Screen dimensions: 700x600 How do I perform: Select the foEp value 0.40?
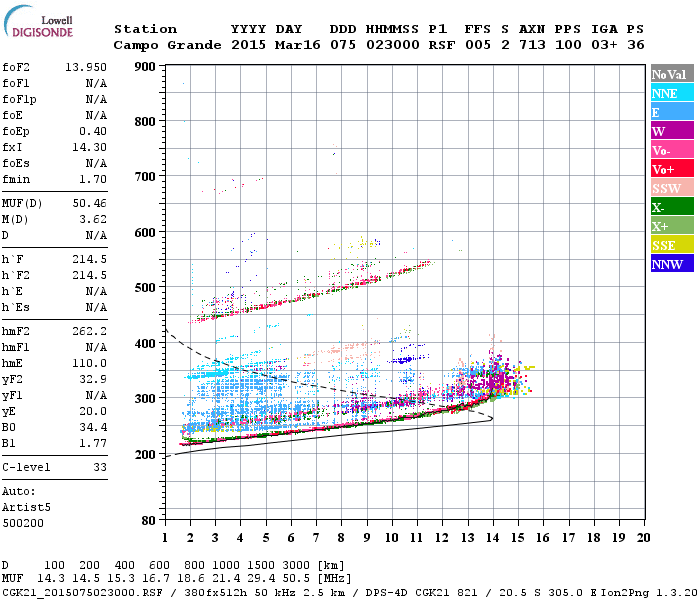[x=93, y=131]
